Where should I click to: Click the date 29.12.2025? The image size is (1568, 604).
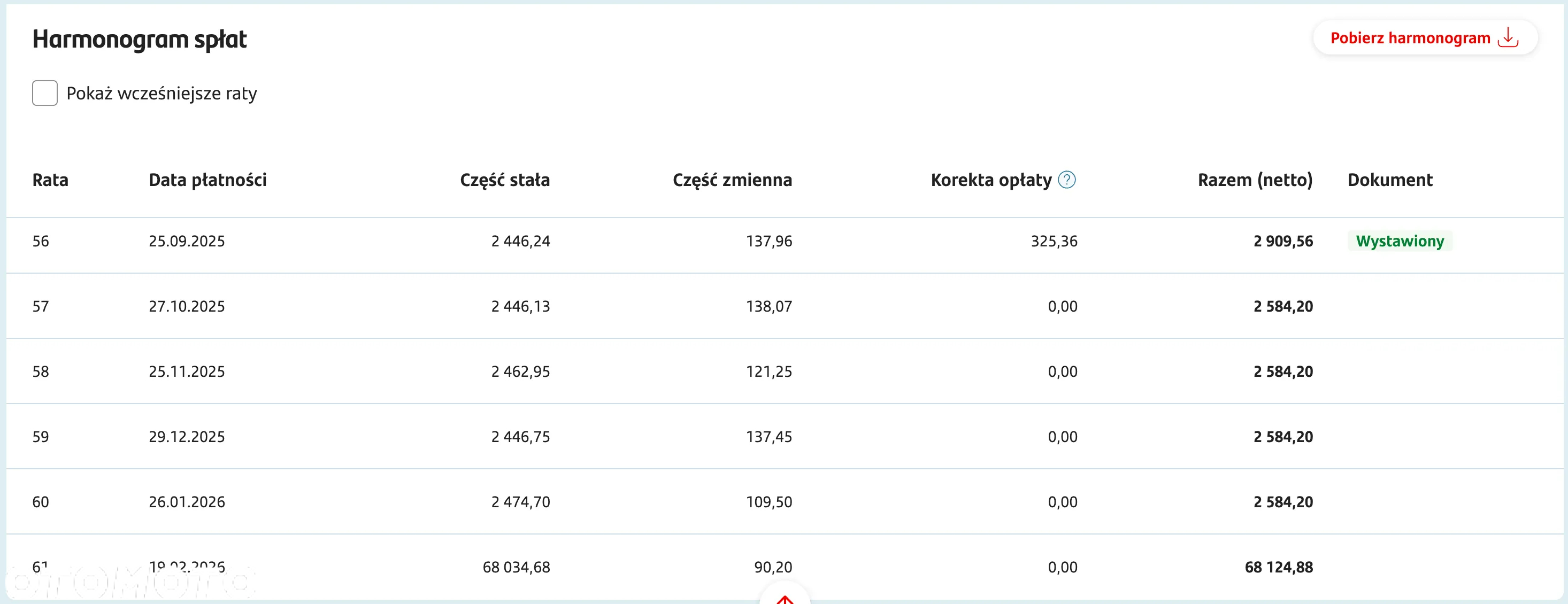187,436
